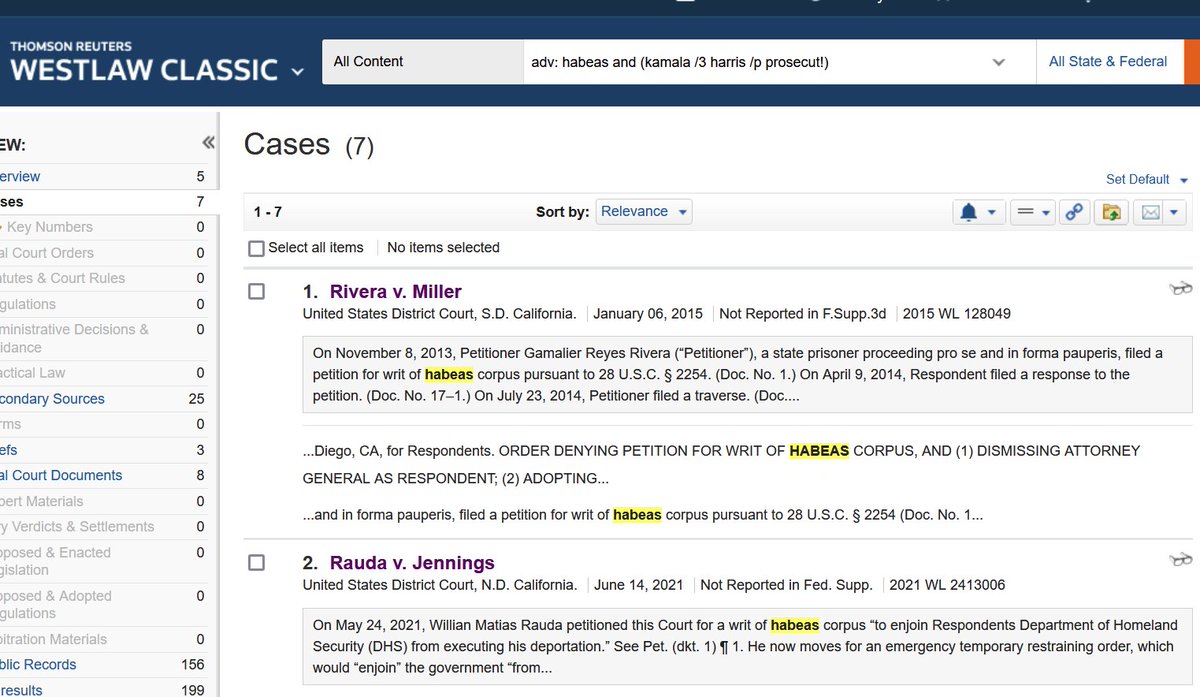Check the box for Rauda v. Jennings

click(256, 563)
